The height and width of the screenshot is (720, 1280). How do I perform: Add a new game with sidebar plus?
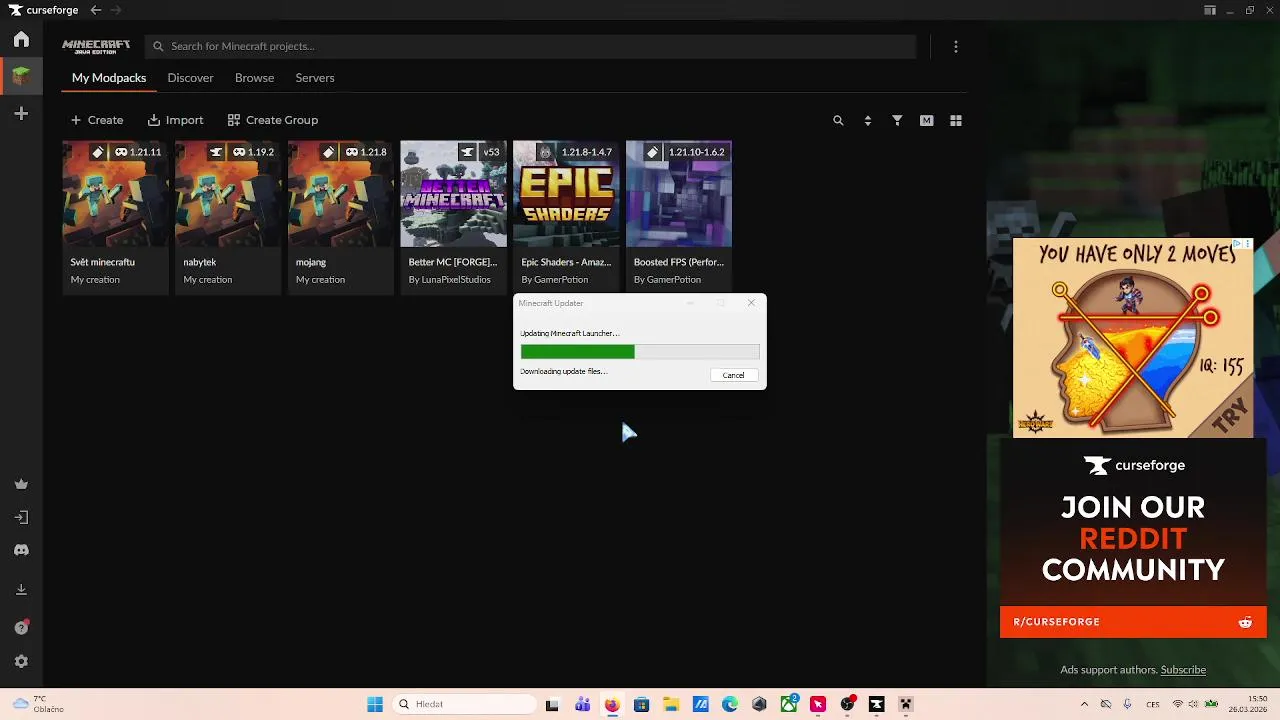[21, 114]
